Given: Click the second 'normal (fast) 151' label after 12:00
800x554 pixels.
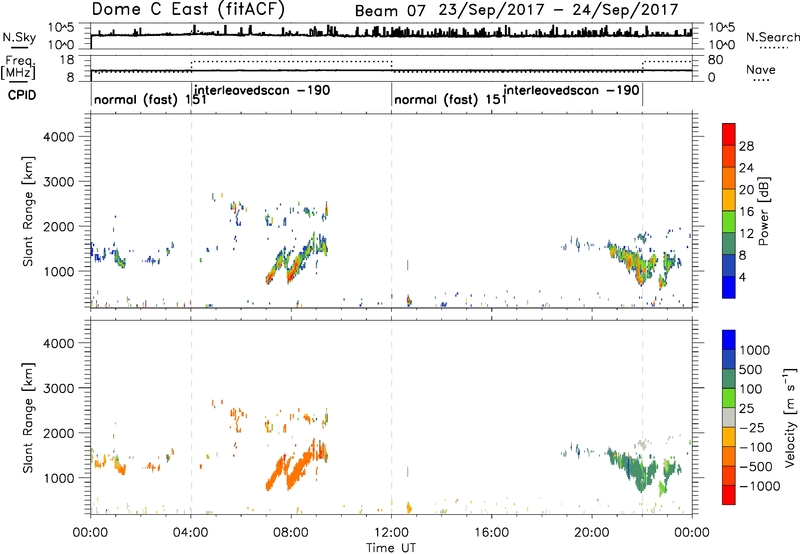Looking at the screenshot, I should 451,99.
